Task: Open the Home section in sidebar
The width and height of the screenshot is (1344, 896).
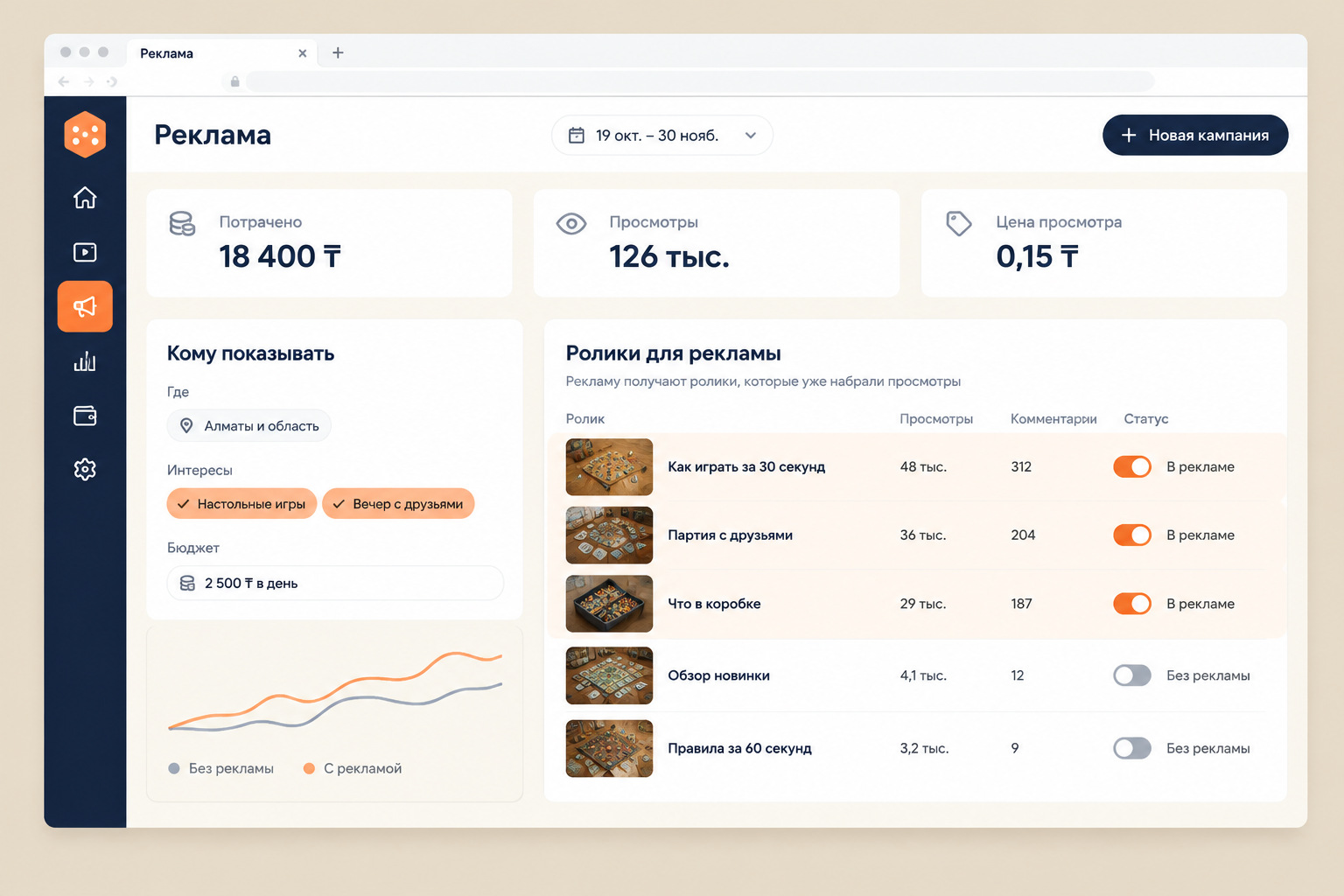Action: 85,198
